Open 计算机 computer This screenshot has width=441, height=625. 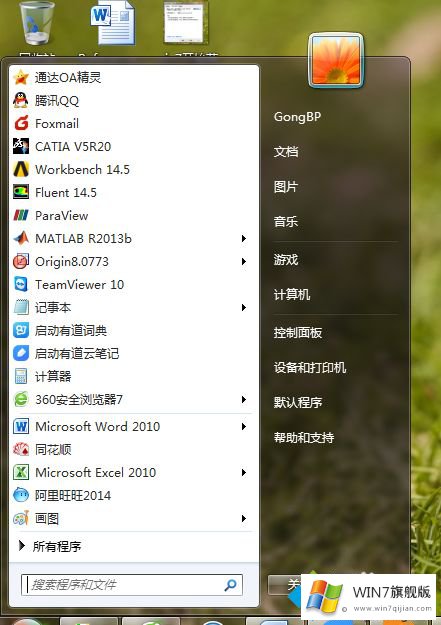(292, 295)
